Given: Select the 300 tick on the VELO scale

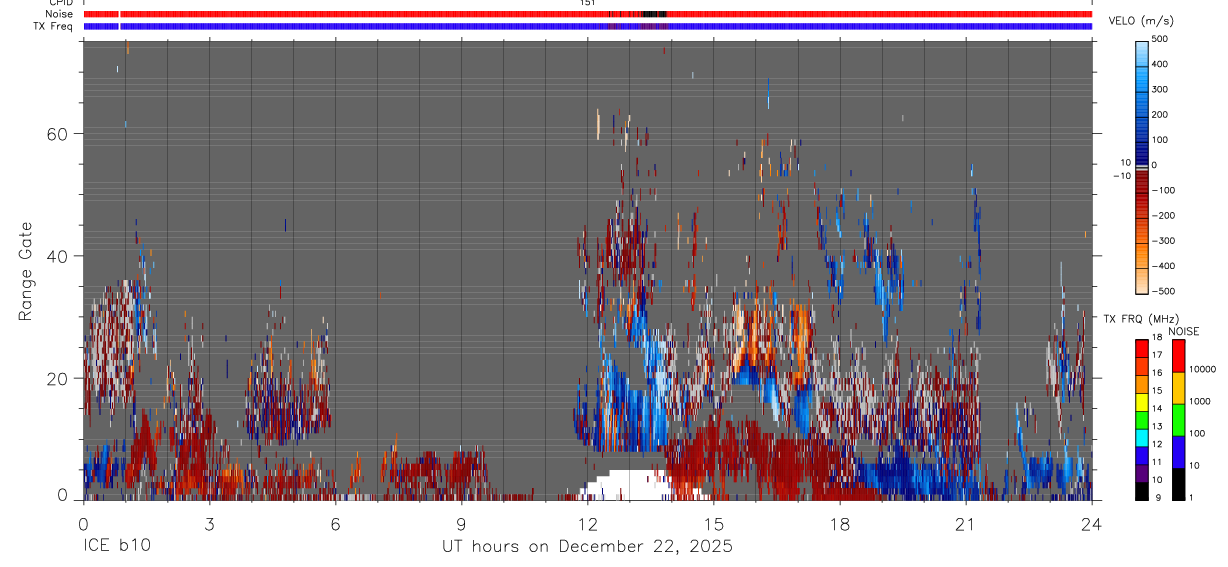Looking at the screenshot, I should click(1162, 89).
